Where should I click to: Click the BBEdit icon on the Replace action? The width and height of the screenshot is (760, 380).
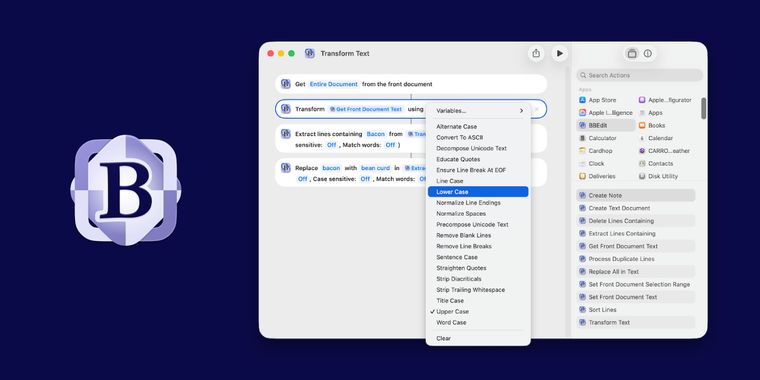pos(285,168)
